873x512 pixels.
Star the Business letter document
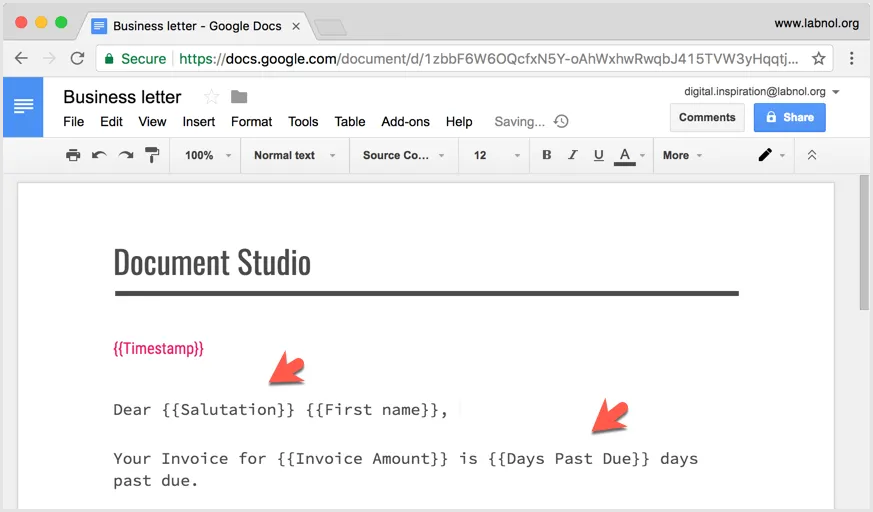point(212,97)
